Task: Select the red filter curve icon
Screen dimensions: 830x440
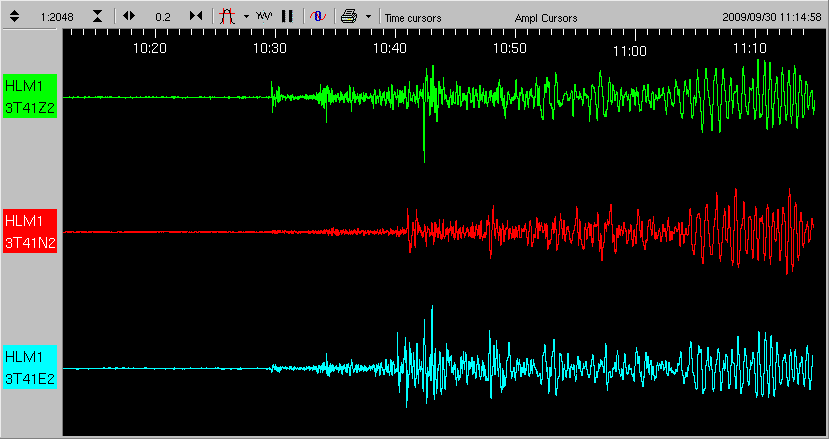Action: click(227, 17)
